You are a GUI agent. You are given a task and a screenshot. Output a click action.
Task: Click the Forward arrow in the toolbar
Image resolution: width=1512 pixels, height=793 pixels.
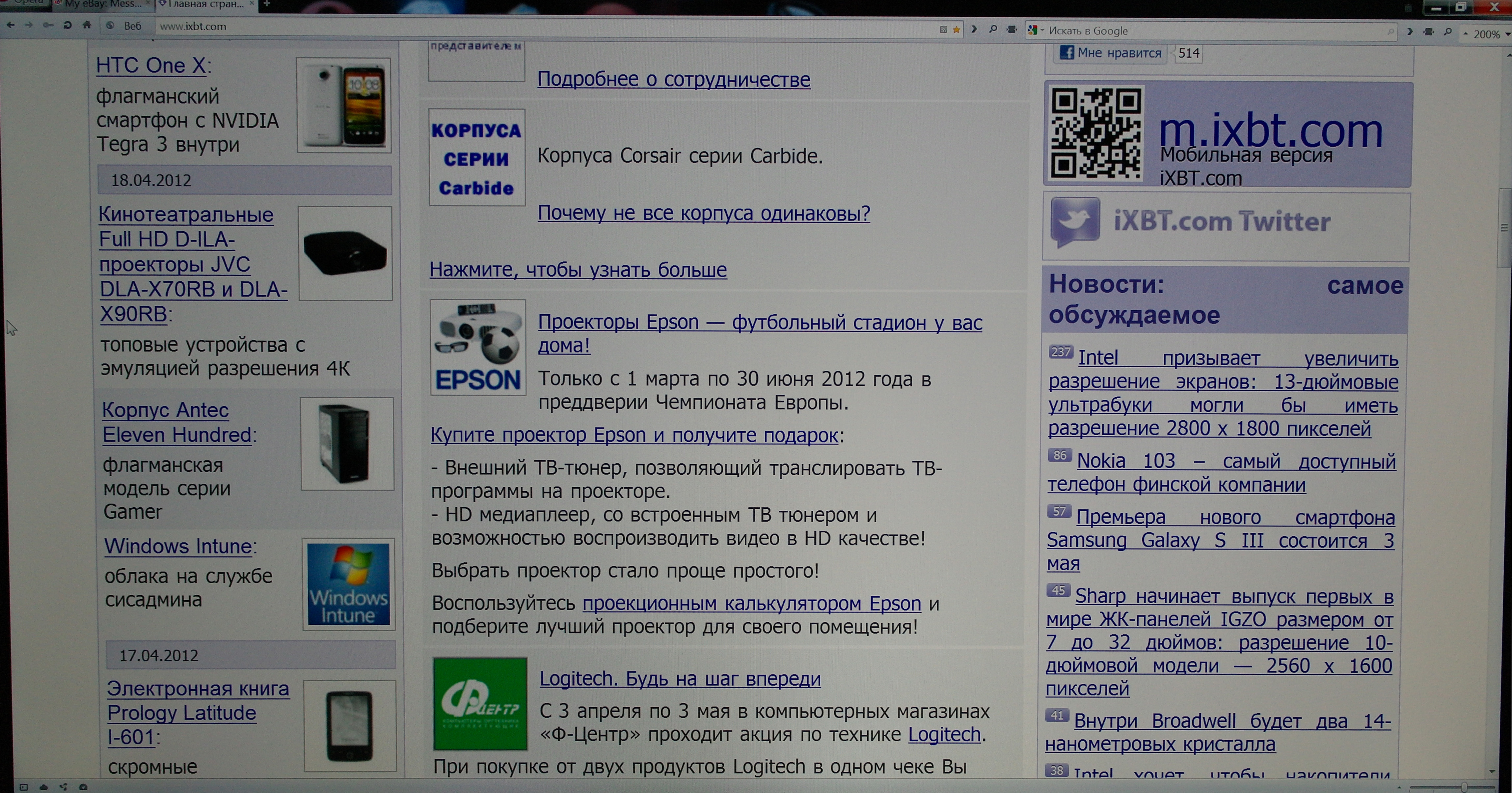[x=28, y=25]
